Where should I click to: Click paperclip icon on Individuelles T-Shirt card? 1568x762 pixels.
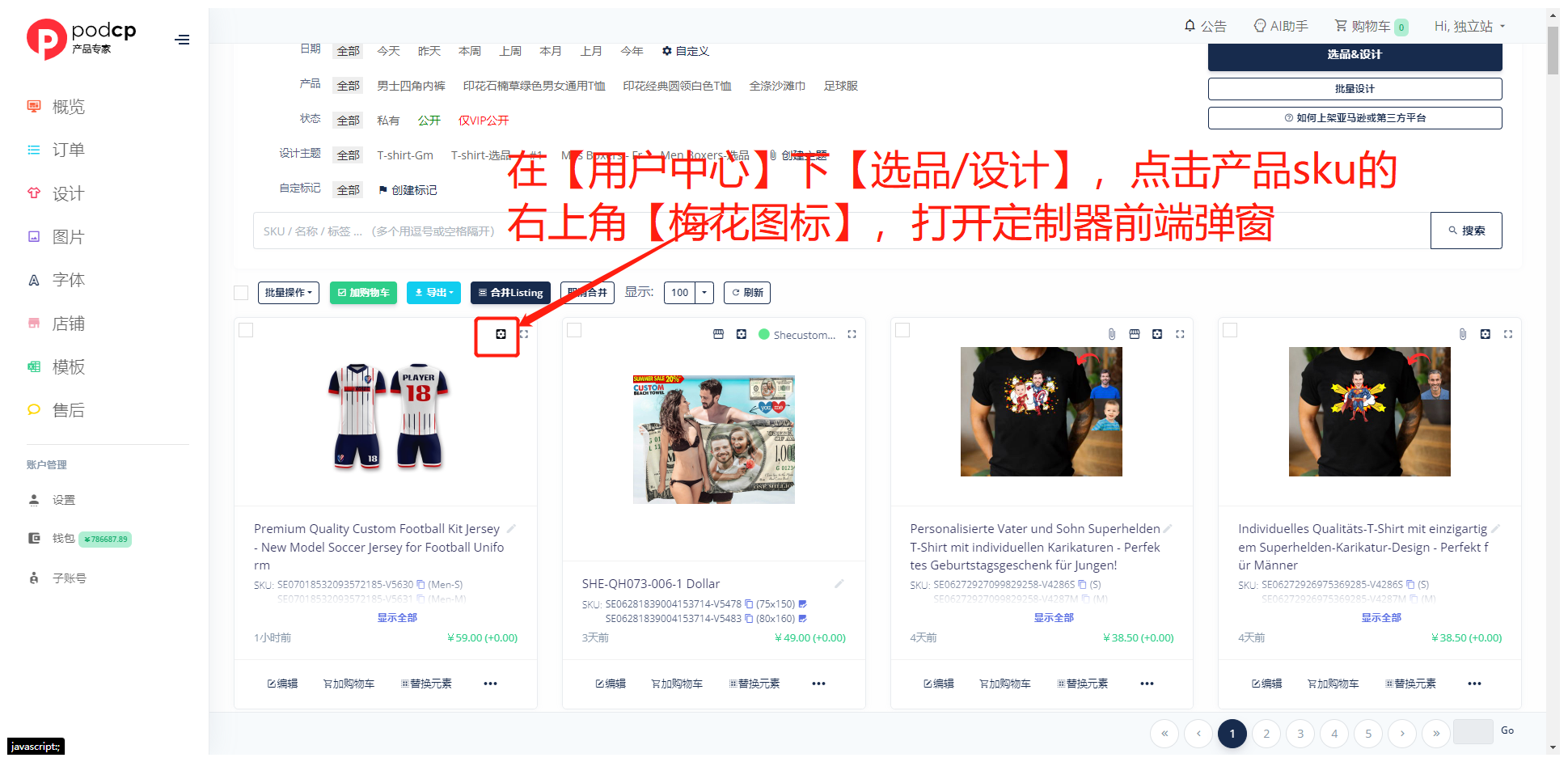click(1463, 334)
